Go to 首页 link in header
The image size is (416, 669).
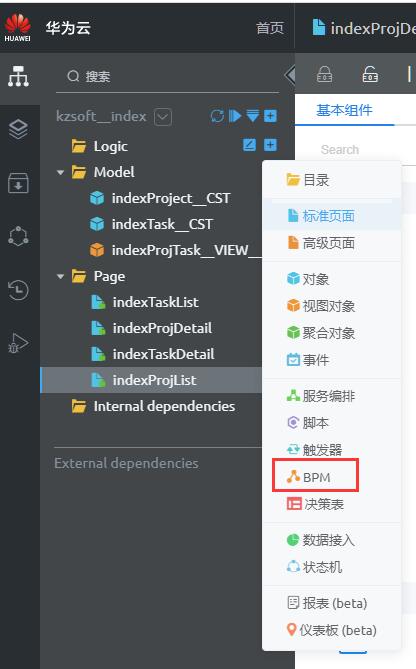(x=270, y=28)
